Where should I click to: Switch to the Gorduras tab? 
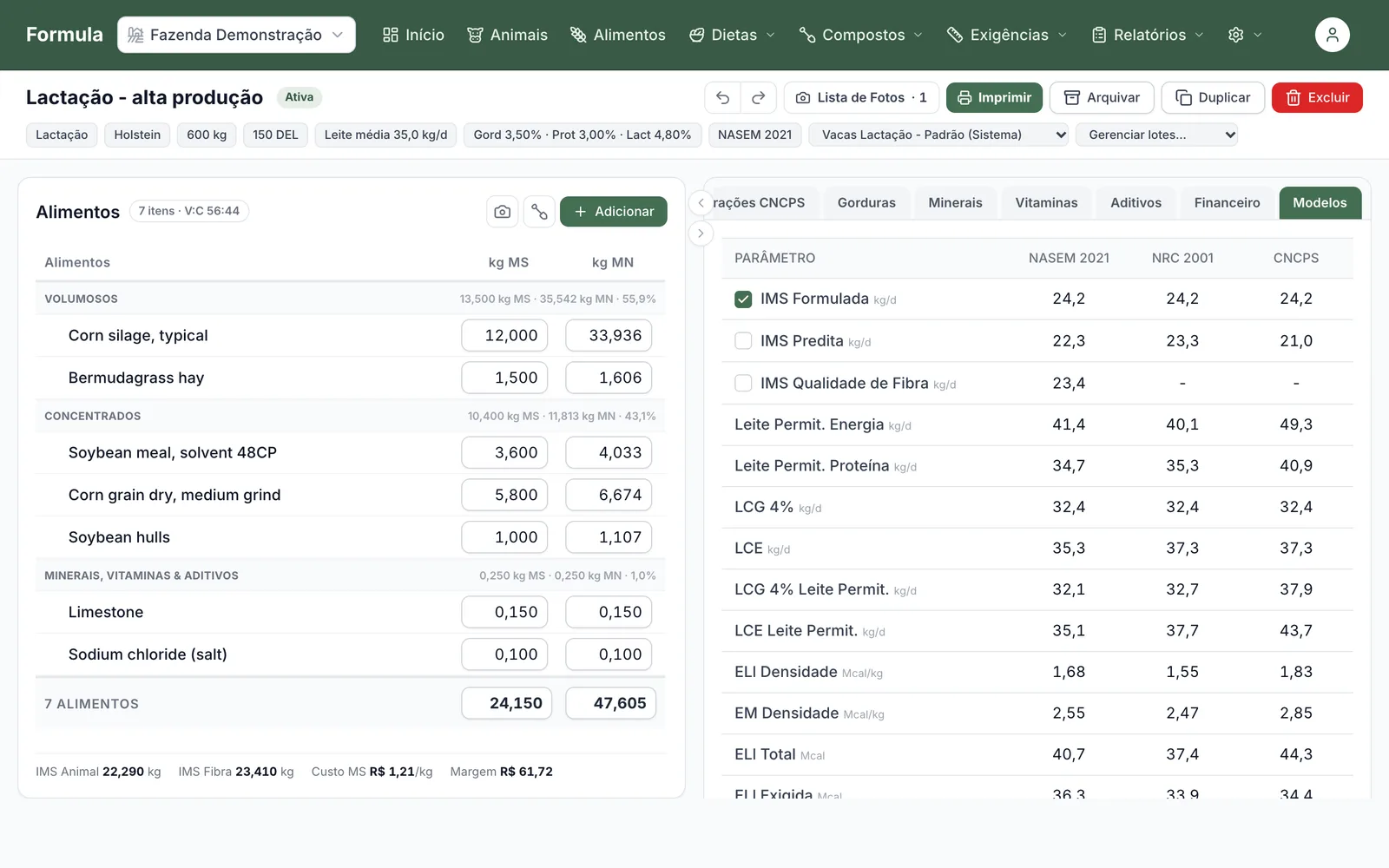866,203
